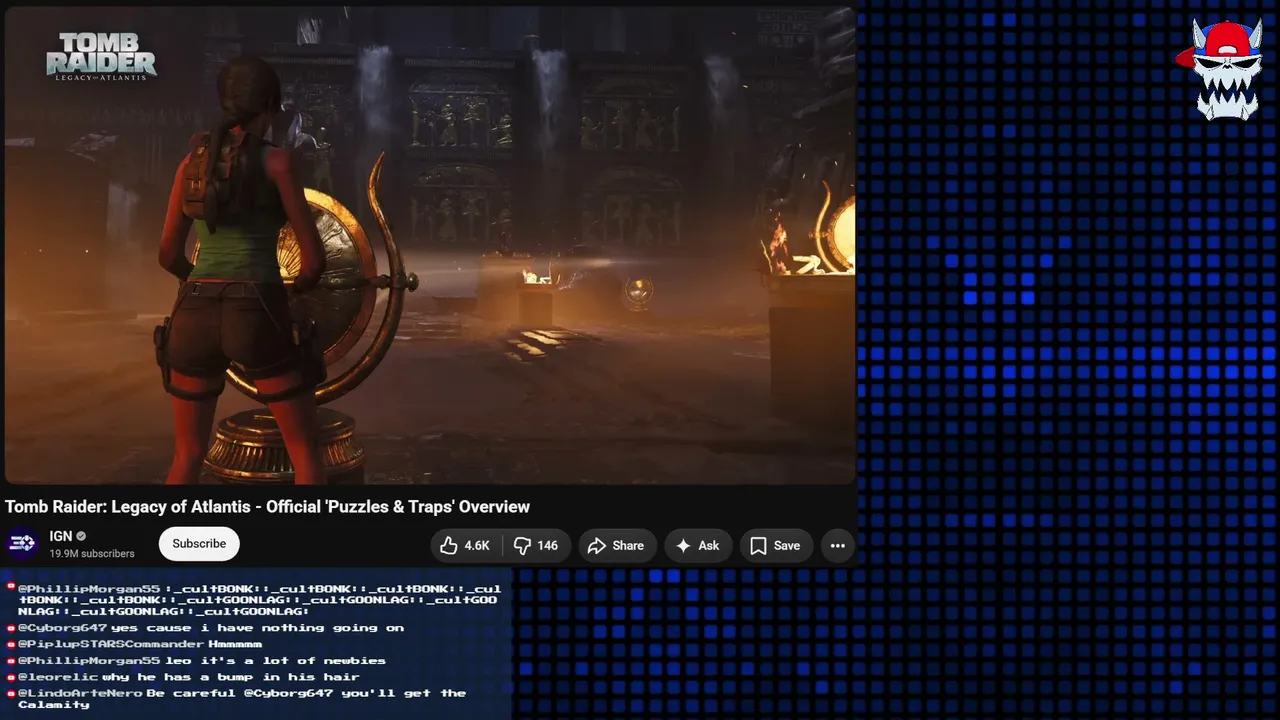Open the IGN channel name link
1280x720 pixels.
pyautogui.click(x=61, y=536)
